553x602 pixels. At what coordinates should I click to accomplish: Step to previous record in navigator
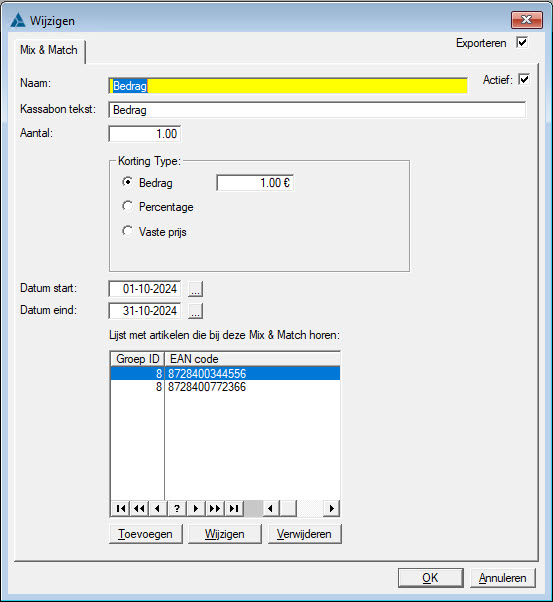[158, 509]
